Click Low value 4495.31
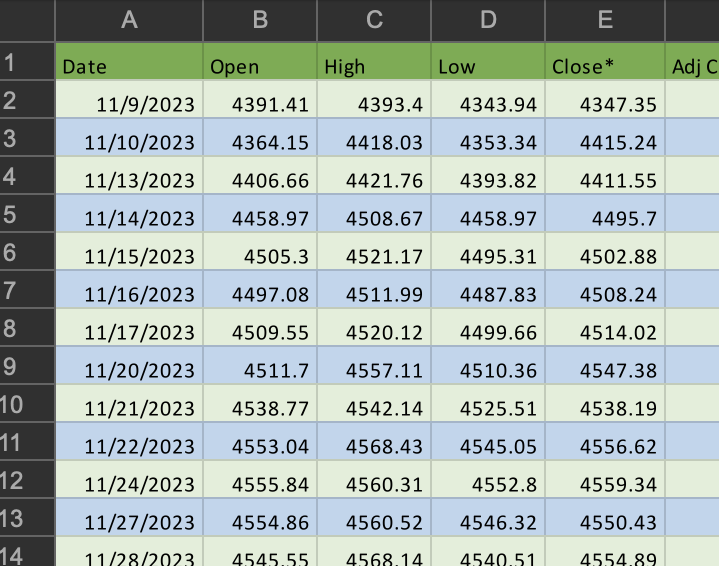The image size is (719, 566). pos(488,251)
